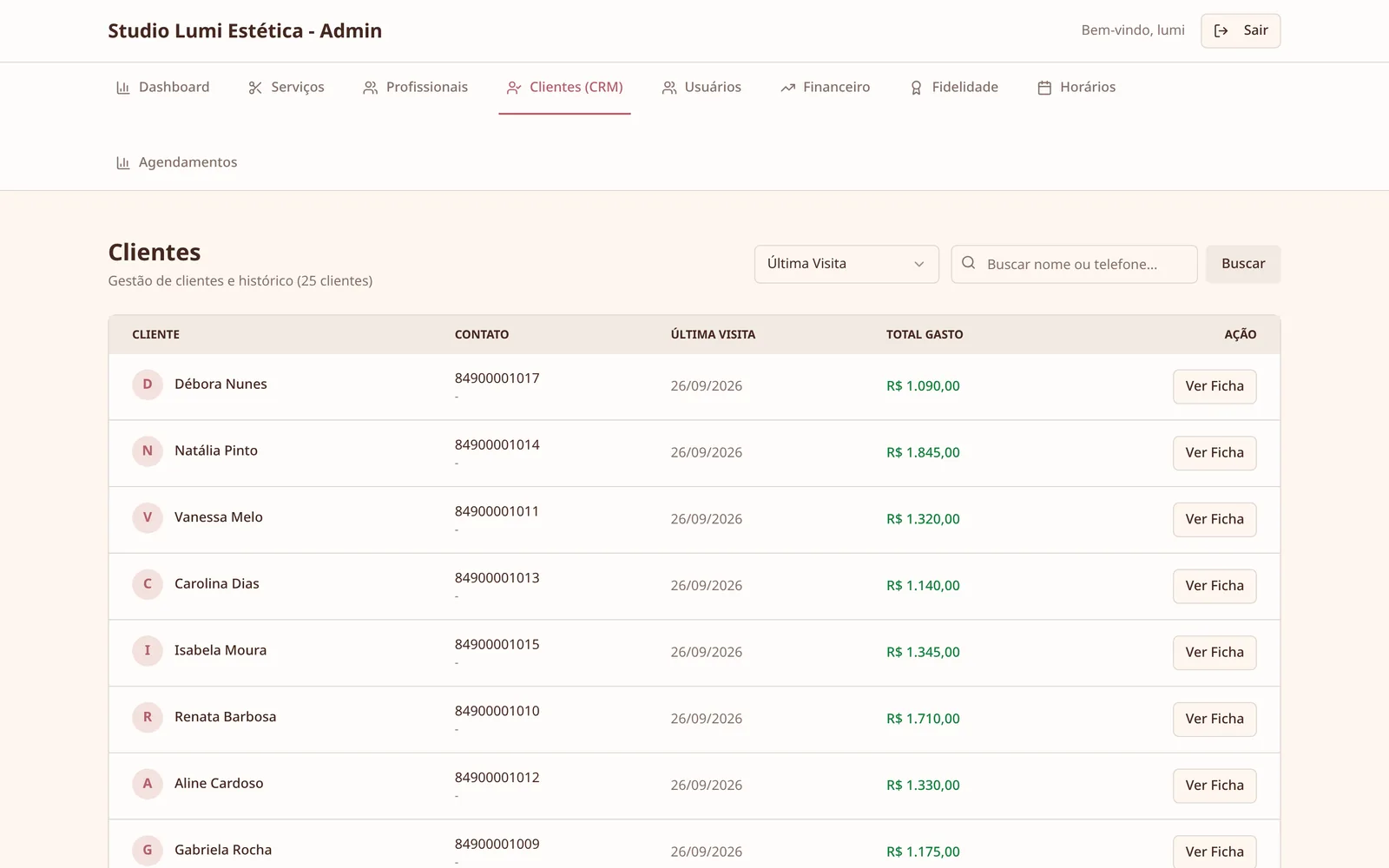This screenshot has width=1389, height=868.
Task: Click the logout arrow icon
Action: pos(1221,31)
